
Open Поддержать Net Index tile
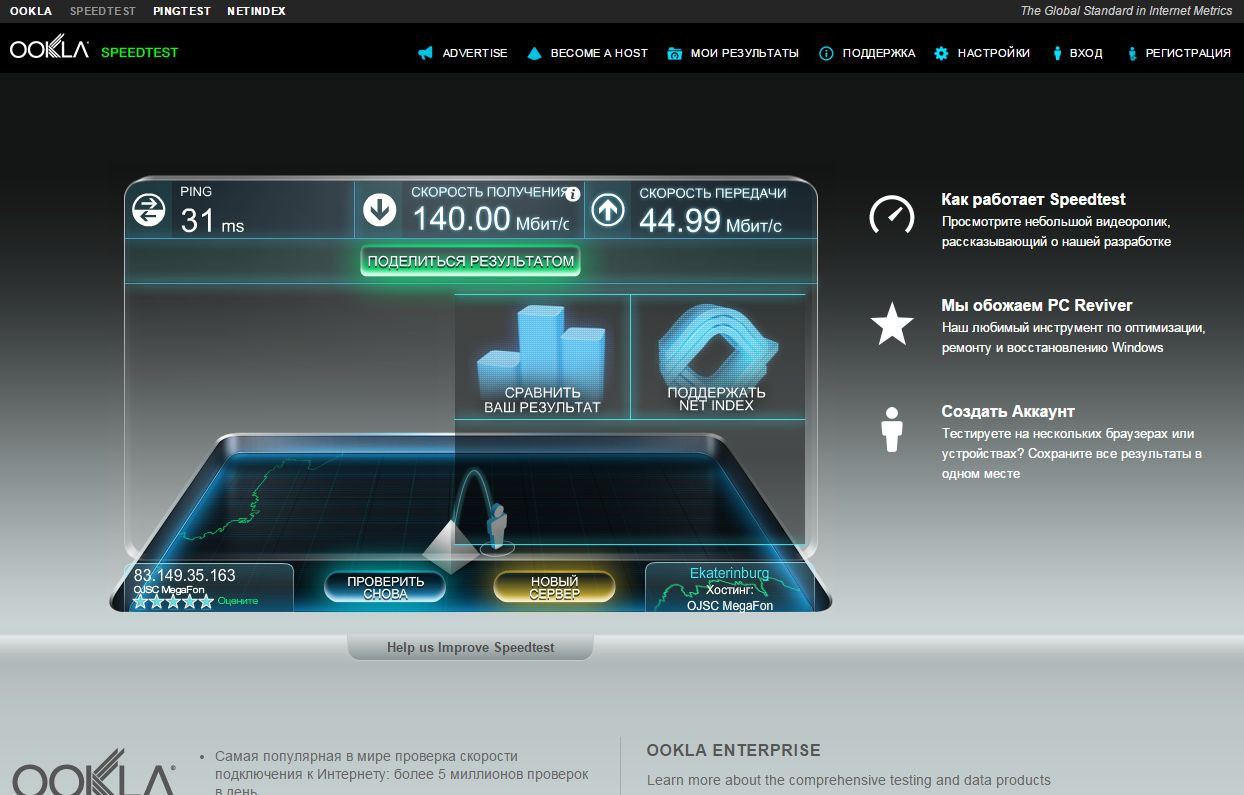[717, 357]
